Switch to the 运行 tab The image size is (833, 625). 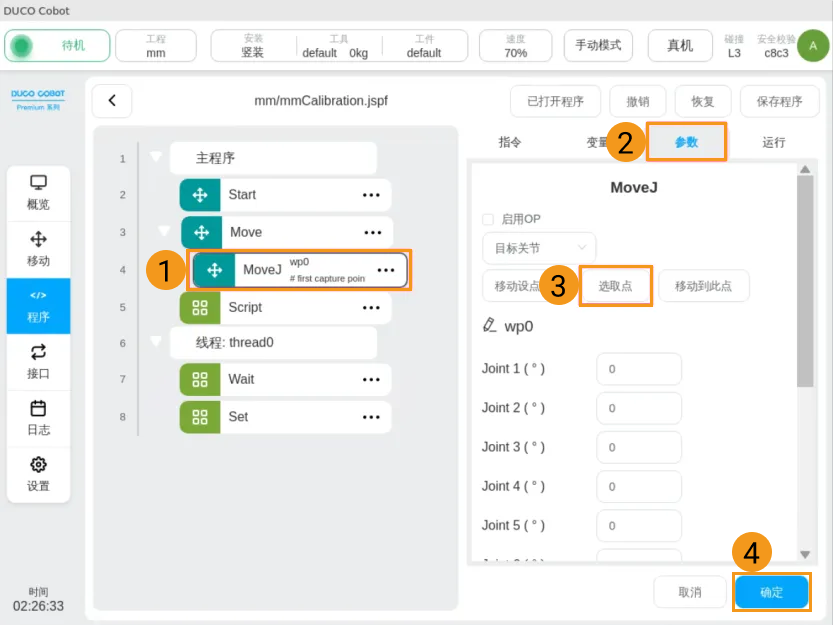coord(773,142)
